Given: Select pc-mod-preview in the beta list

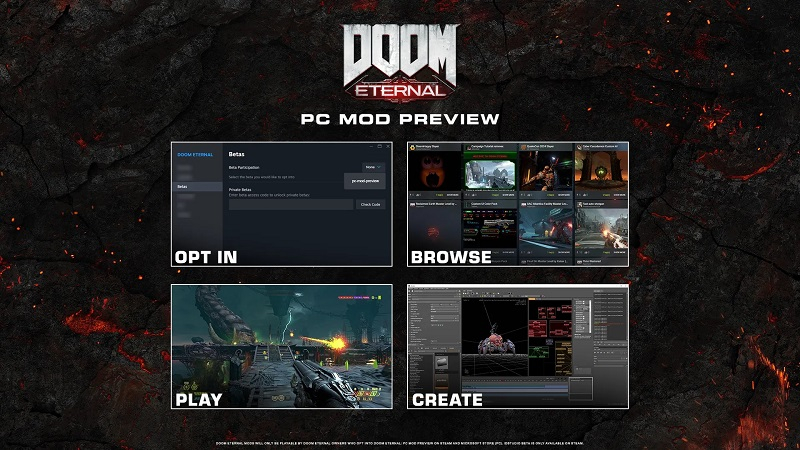Looking at the screenshot, I should pyautogui.click(x=365, y=181).
